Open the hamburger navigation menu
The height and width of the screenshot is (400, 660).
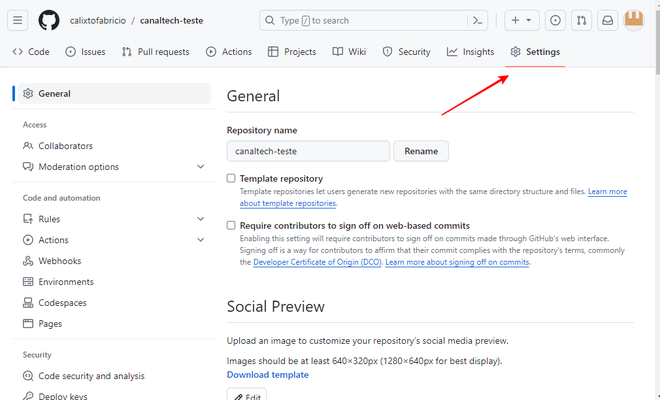(x=20, y=20)
